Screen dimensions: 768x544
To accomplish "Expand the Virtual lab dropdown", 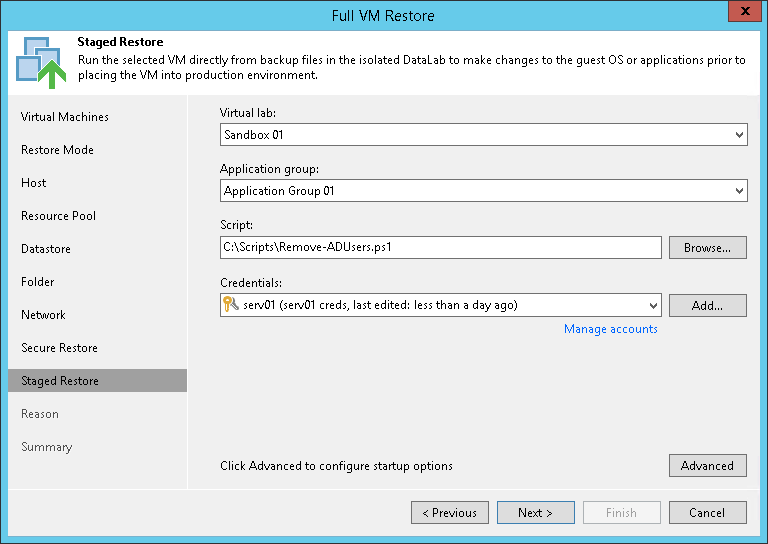I will 739,134.
